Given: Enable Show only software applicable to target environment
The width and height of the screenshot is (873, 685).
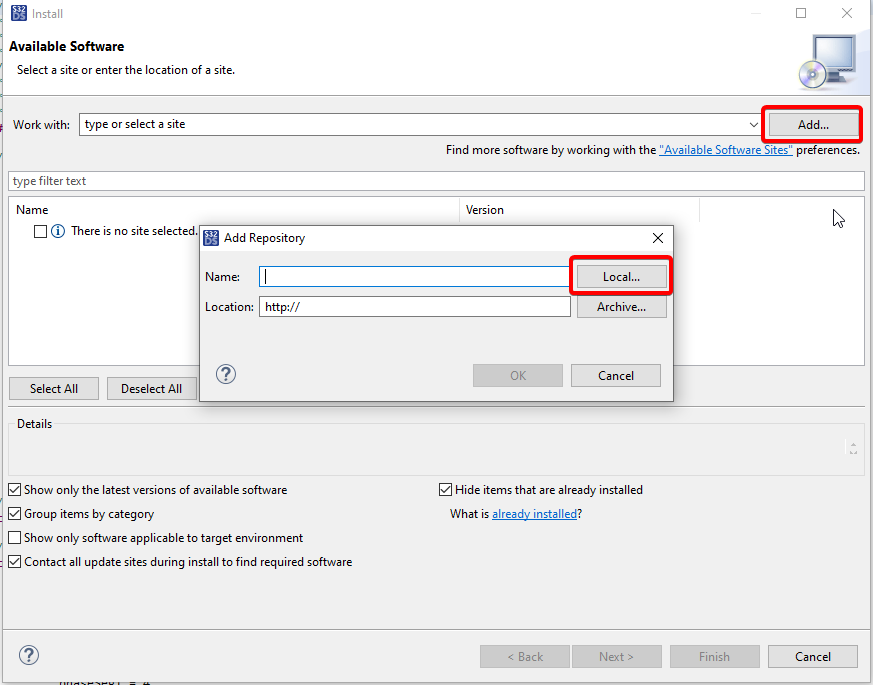Looking at the screenshot, I should click(14, 537).
